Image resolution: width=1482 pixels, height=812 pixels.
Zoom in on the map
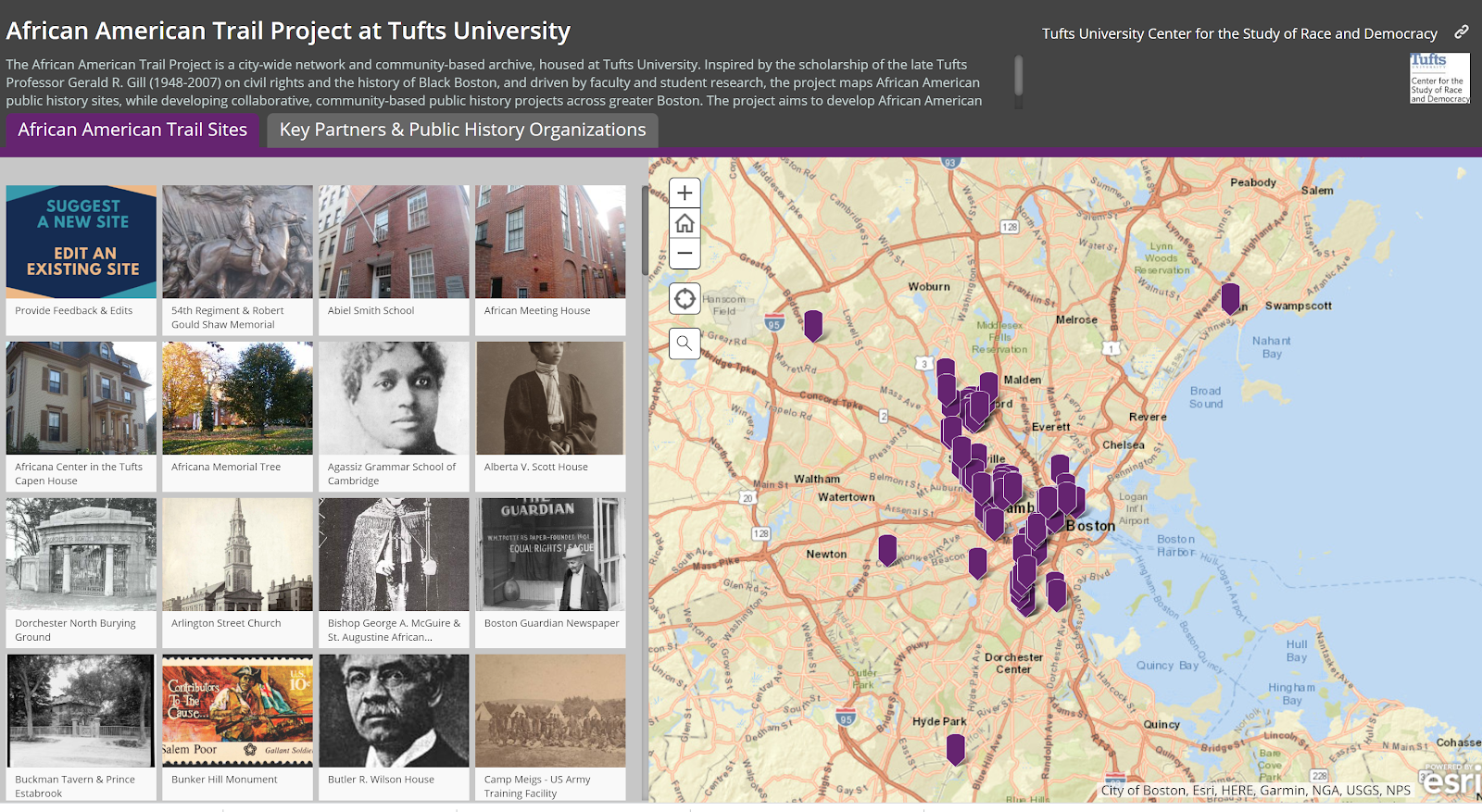tap(684, 194)
